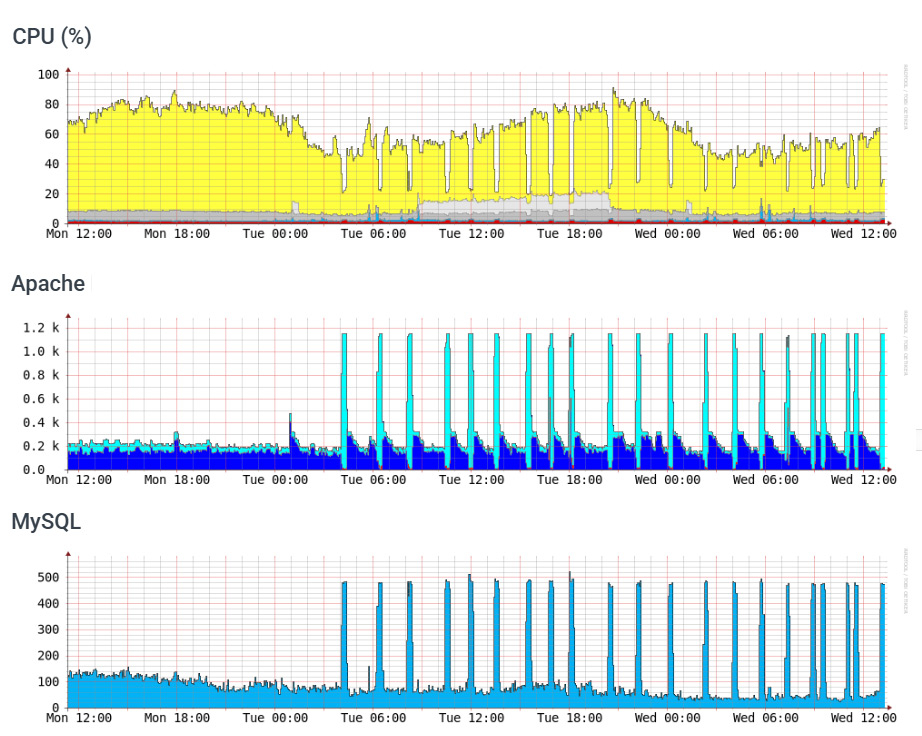Click the x-axis end arrow on the Apache graph

click(x=888, y=469)
